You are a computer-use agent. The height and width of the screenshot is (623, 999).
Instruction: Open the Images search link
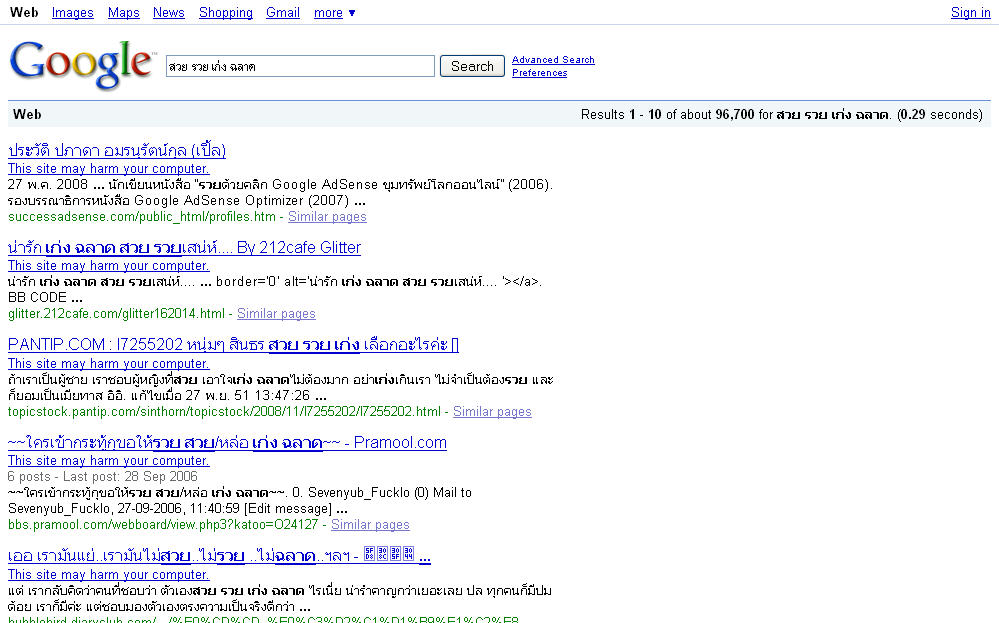pos(73,13)
